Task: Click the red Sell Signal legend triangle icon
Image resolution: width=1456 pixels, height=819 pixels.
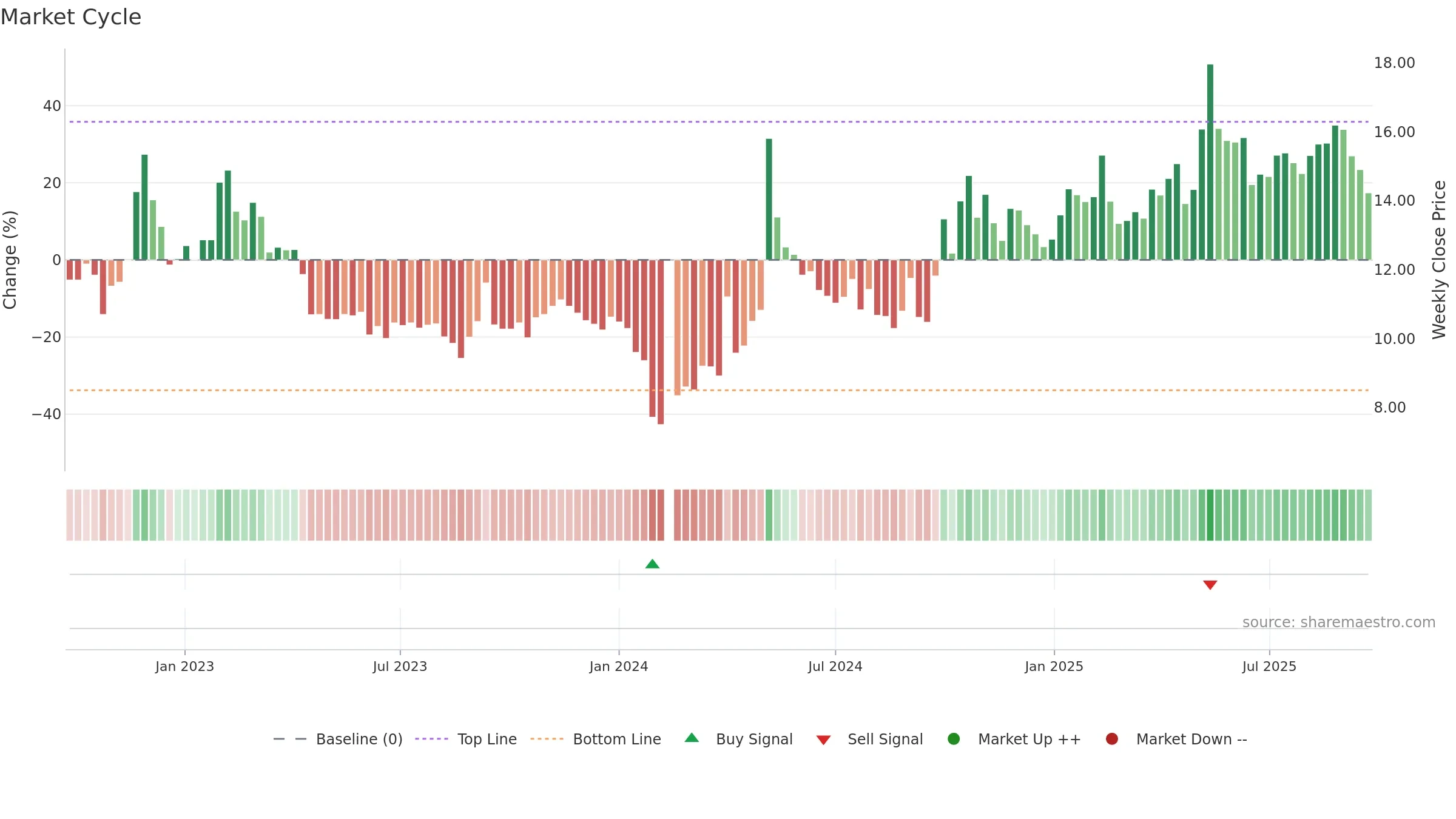Action: pyautogui.click(x=823, y=740)
